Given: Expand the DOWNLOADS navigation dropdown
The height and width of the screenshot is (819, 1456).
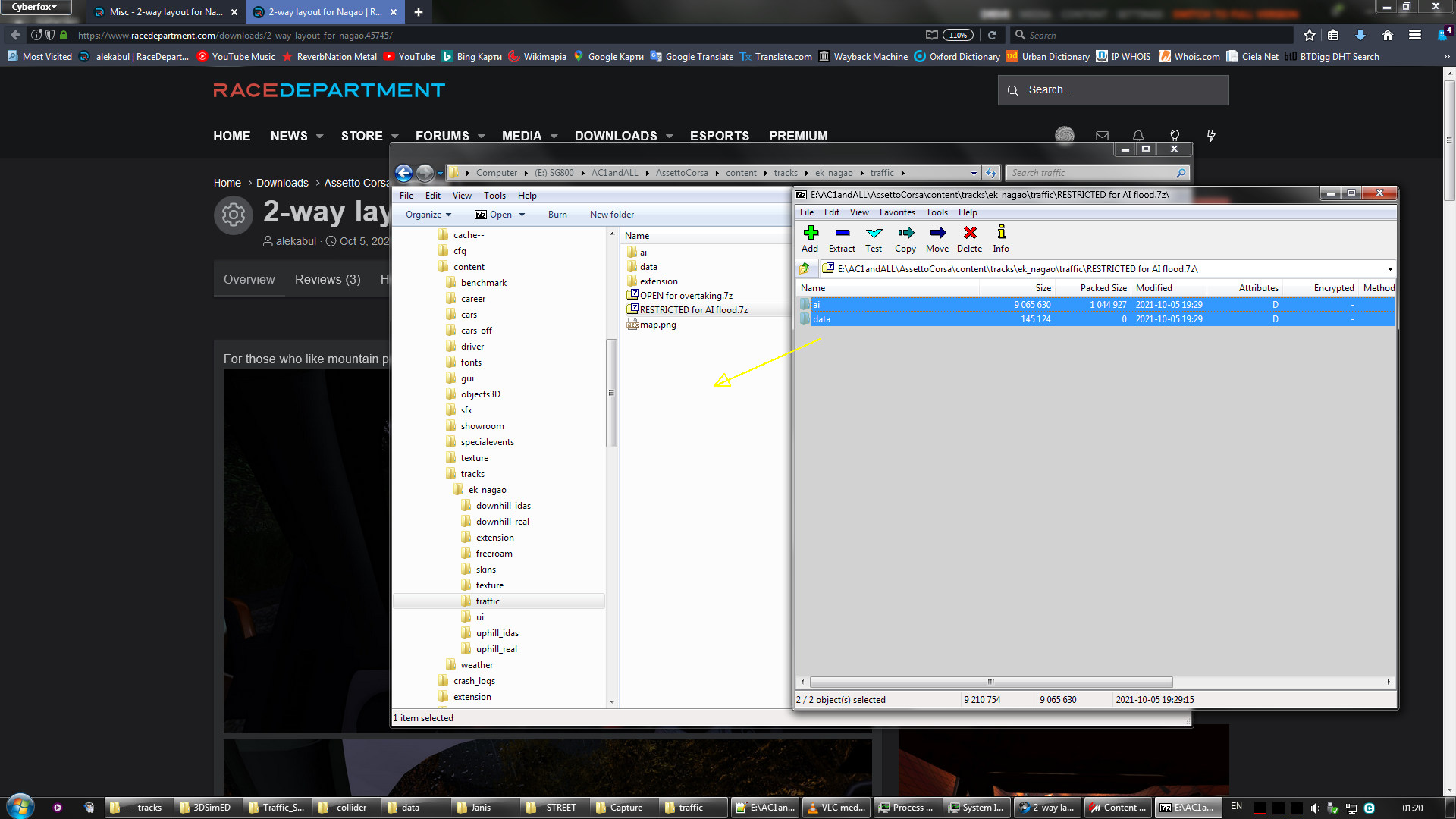Looking at the screenshot, I should click(670, 136).
